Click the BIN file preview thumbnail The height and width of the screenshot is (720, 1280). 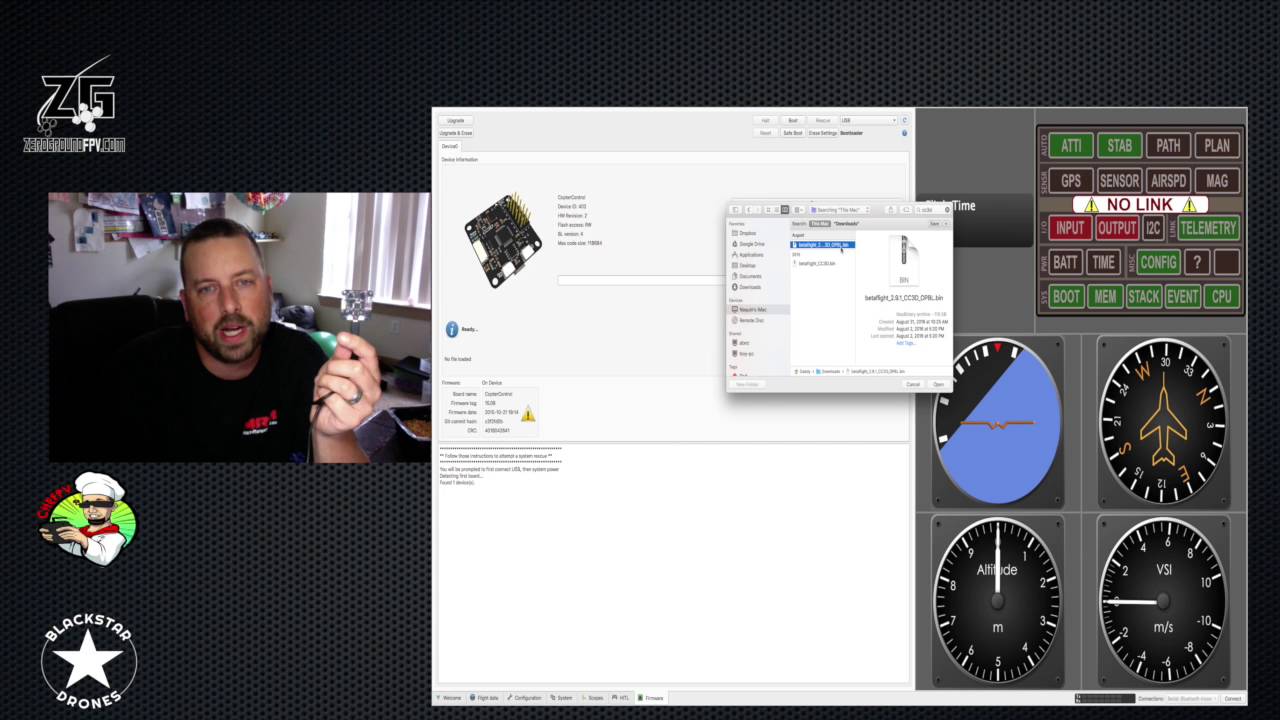(904, 260)
